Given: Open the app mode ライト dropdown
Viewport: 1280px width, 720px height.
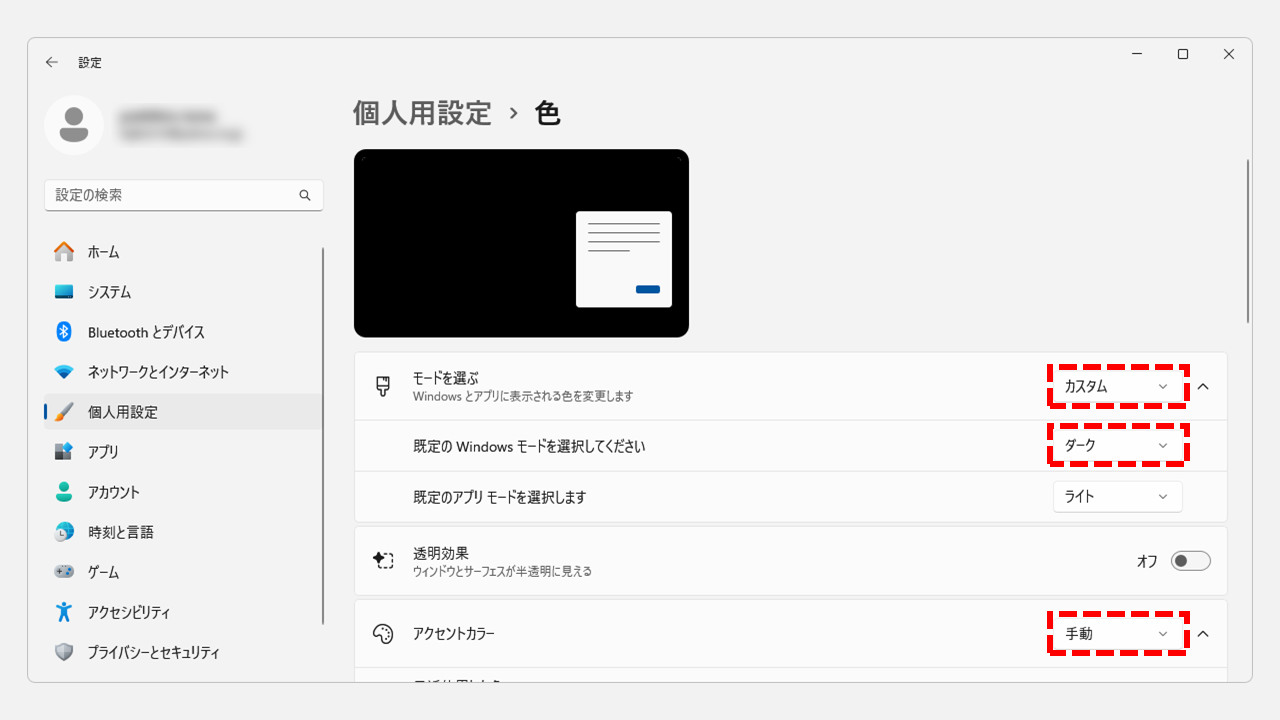Looking at the screenshot, I should point(1117,497).
